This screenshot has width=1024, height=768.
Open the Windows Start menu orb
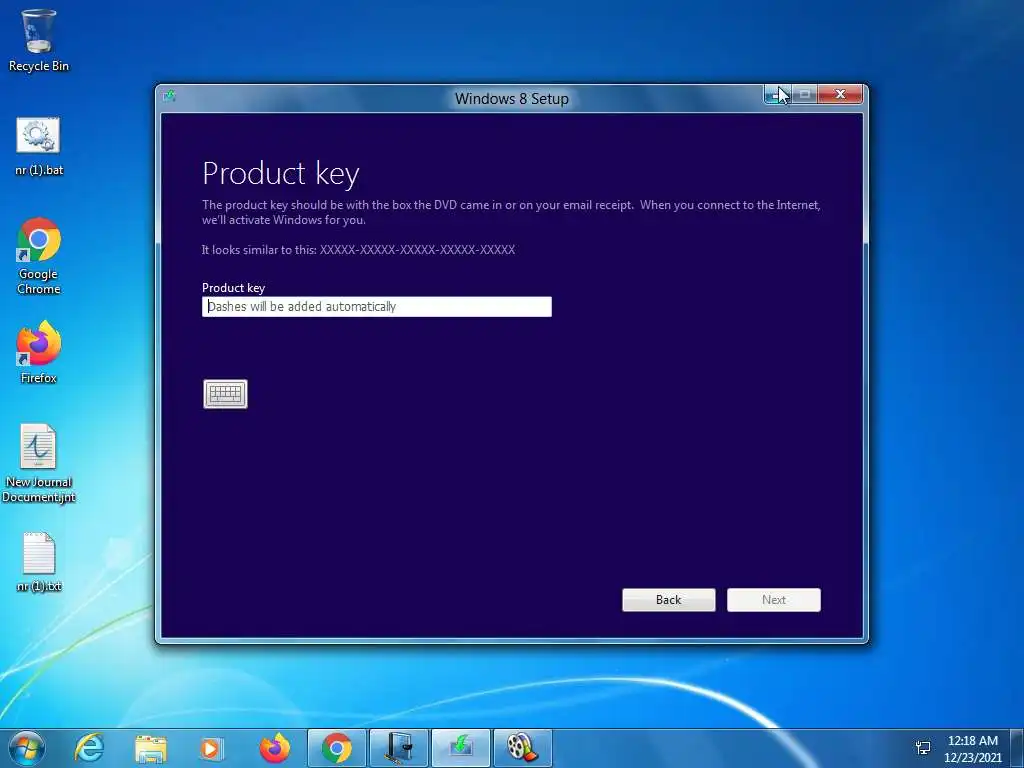(x=27, y=748)
